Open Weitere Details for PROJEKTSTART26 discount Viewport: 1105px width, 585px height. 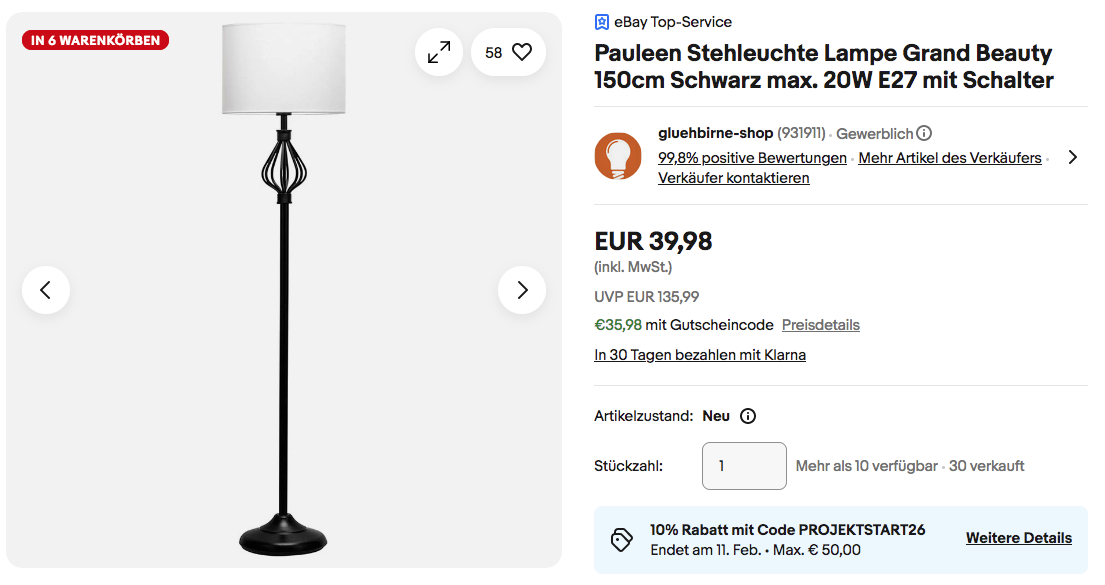pos(1018,538)
